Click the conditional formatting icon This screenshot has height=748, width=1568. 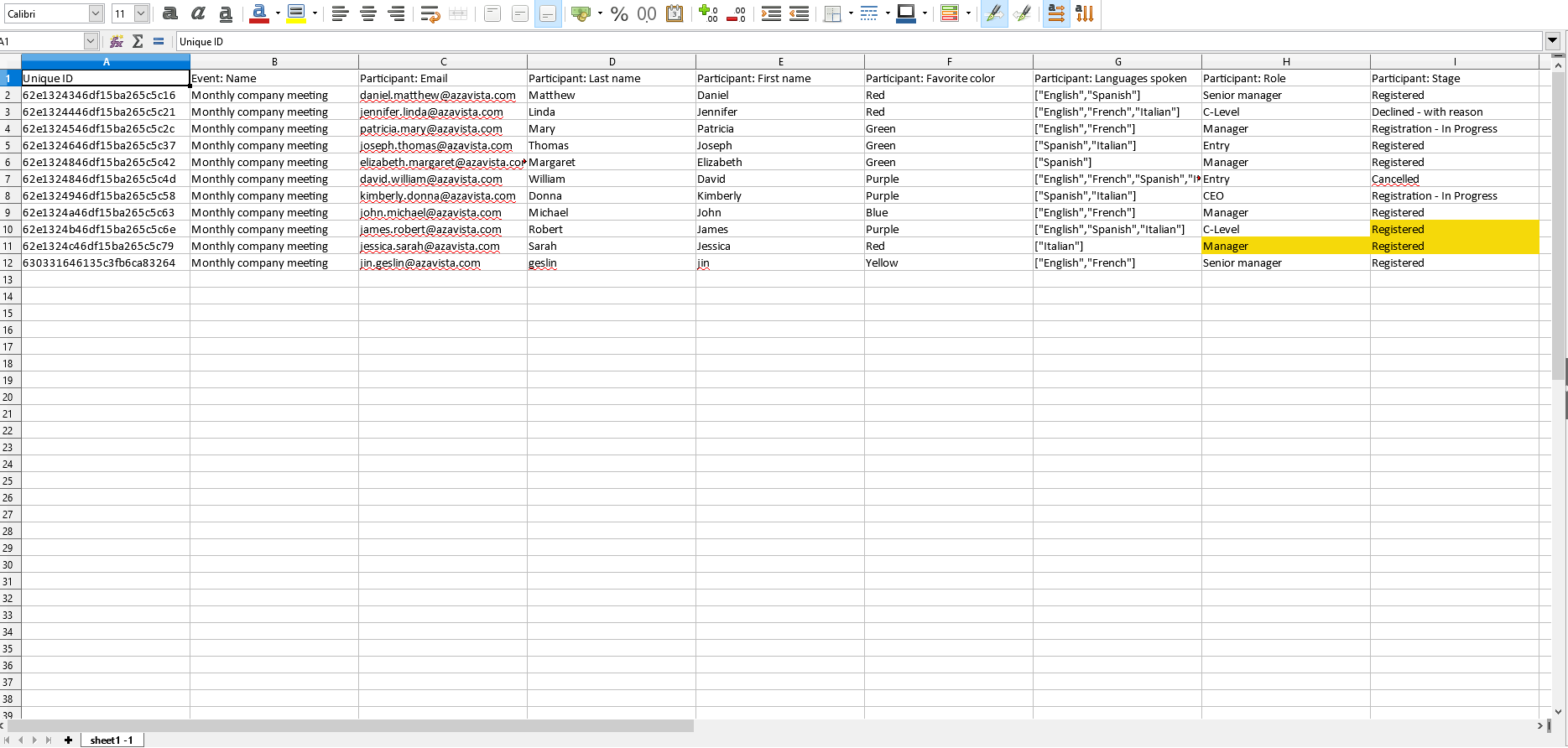point(950,13)
